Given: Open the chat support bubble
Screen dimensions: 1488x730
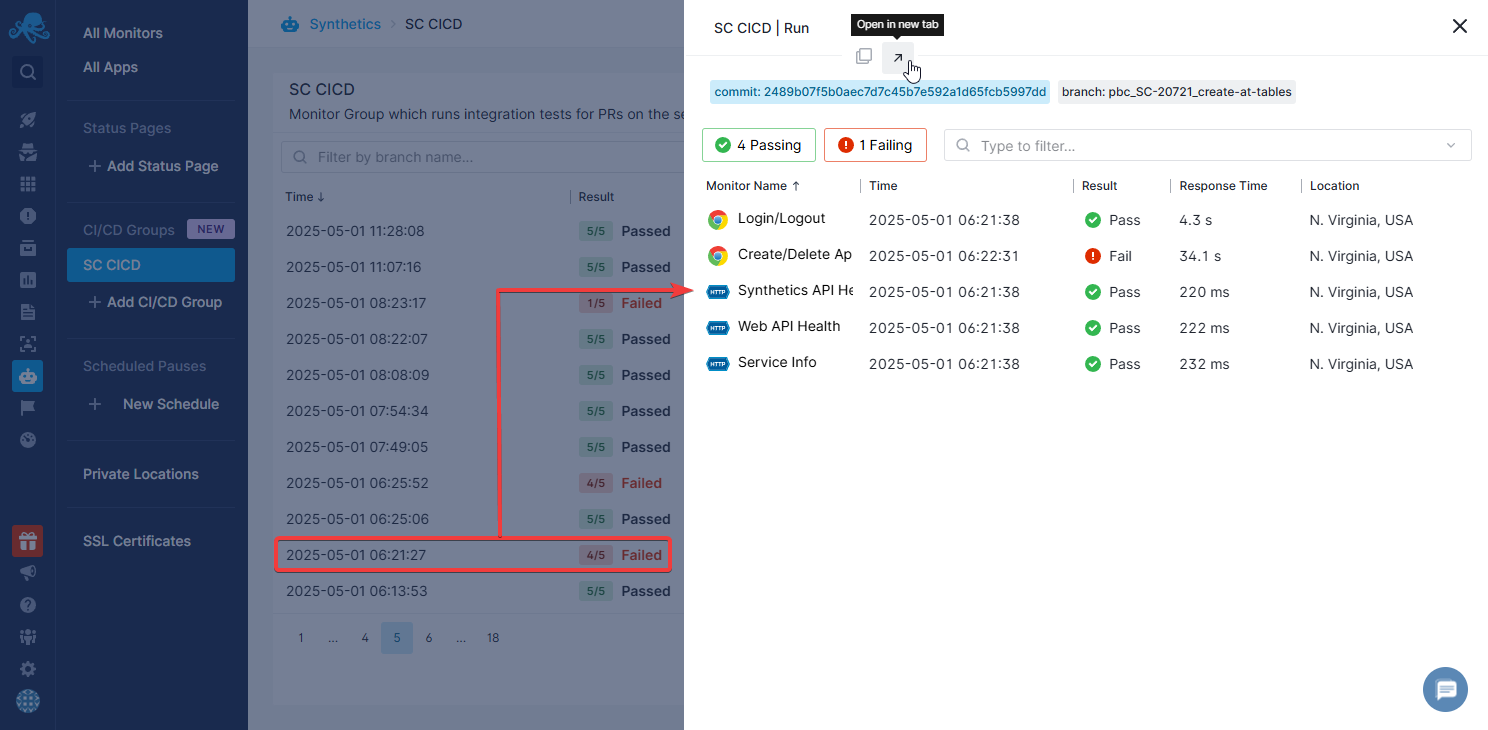Looking at the screenshot, I should (x=1445, y=690).
